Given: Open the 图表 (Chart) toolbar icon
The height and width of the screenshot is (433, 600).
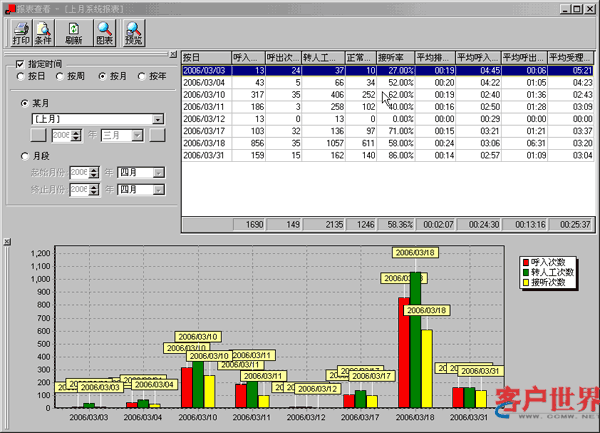Looking at the screenshot, I should [104, 34].
